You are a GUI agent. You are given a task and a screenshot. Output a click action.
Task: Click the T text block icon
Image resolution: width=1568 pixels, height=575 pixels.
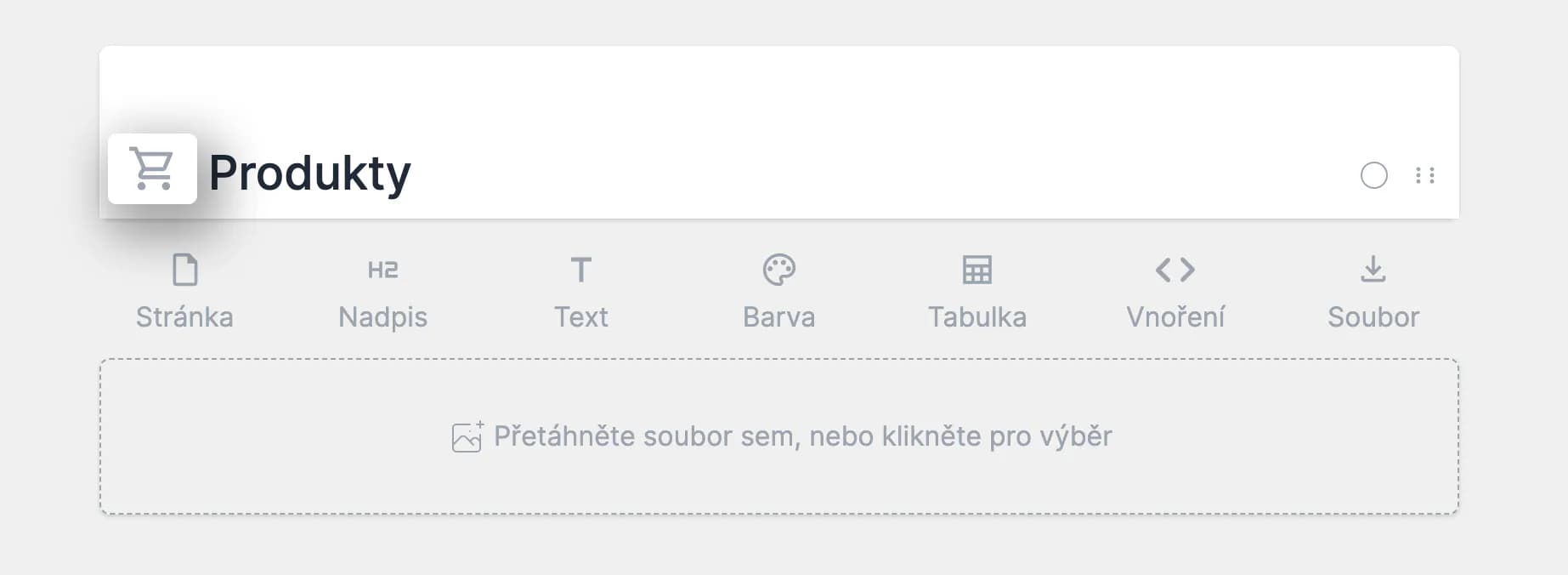pos(580,270)
